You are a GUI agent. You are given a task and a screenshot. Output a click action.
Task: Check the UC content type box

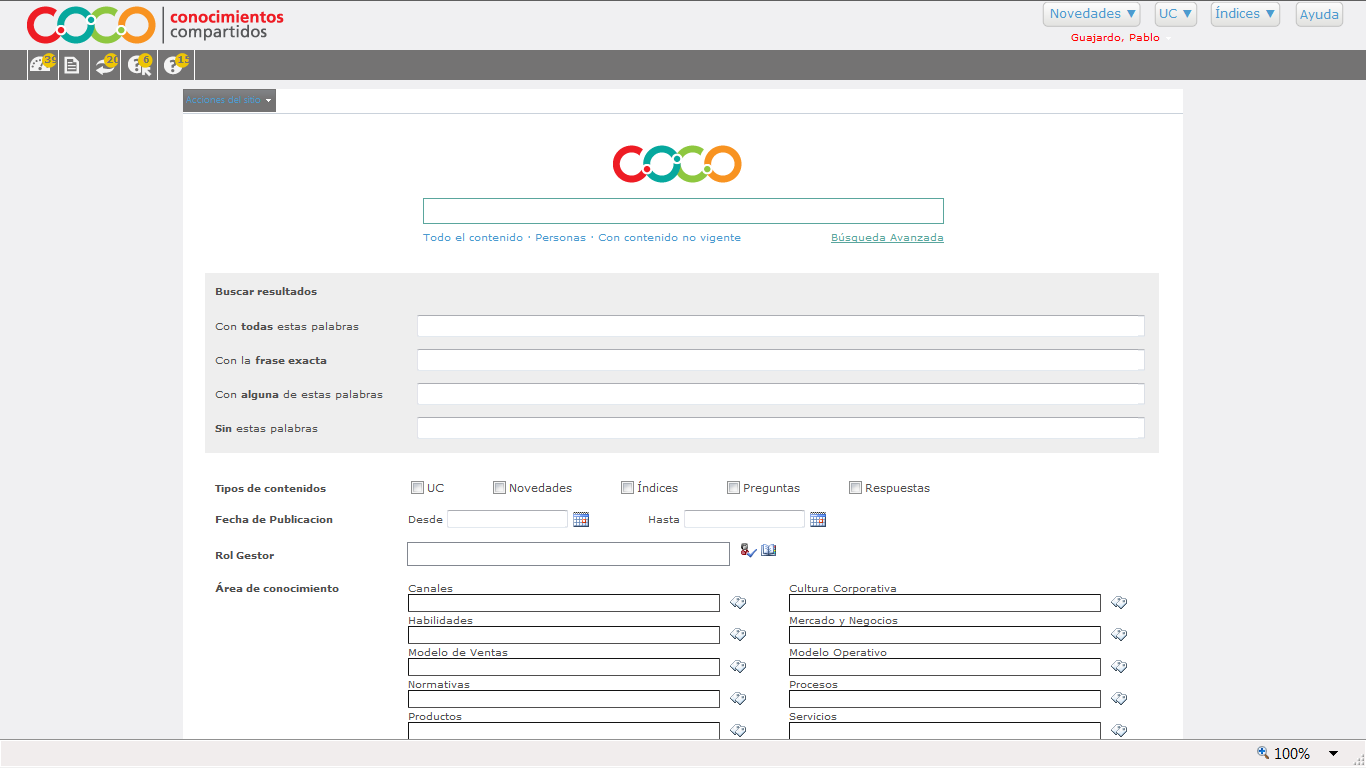(417, 488)
